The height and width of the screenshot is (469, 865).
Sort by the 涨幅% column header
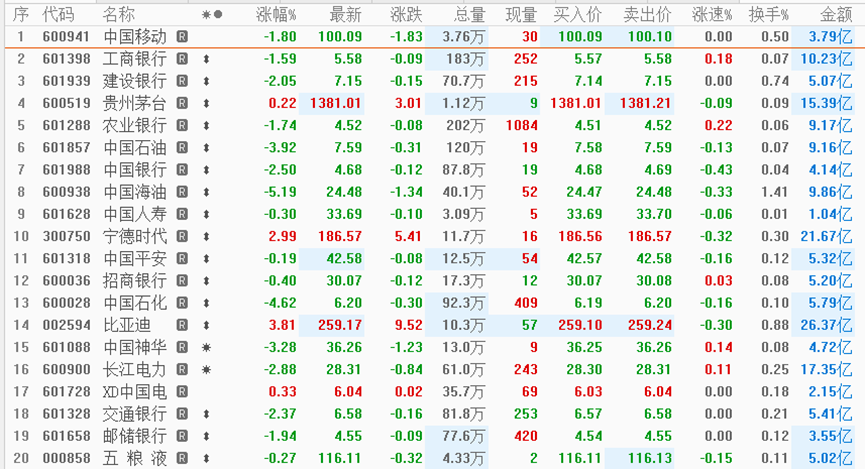point(276,14)
